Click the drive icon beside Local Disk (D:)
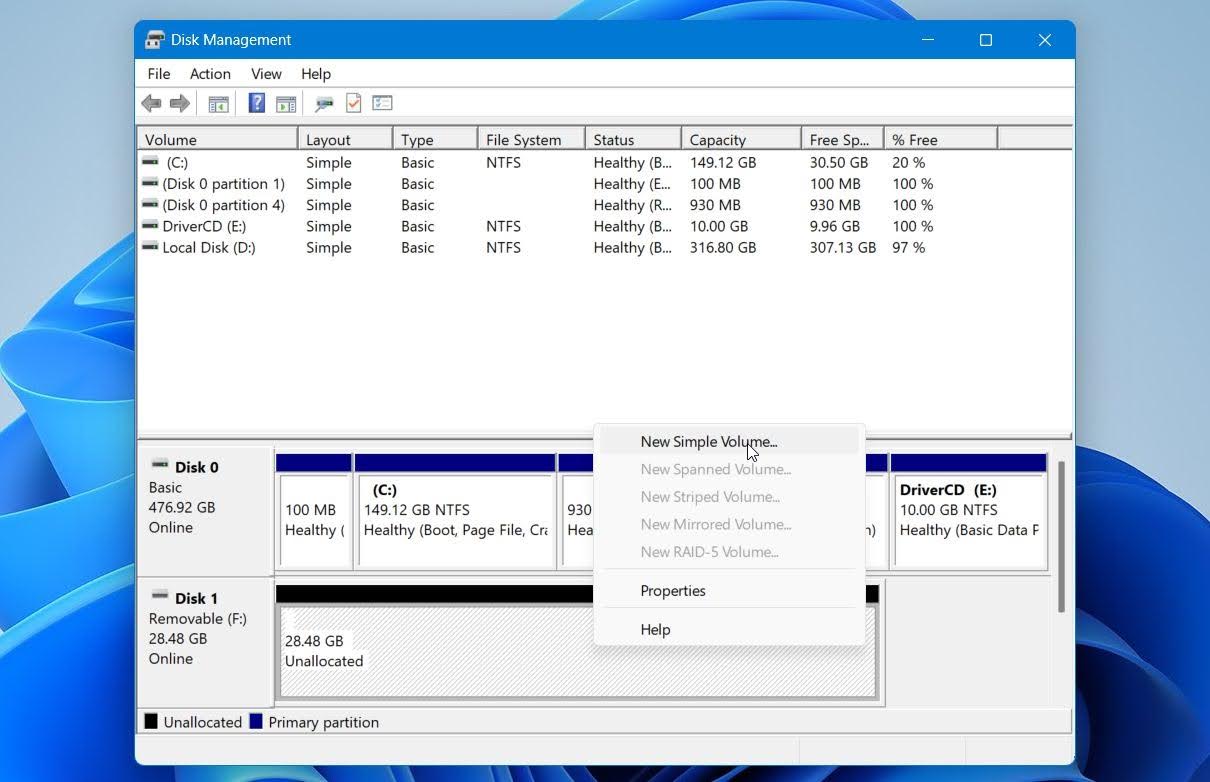The width and height of the screenshot is (1210, 782). pos(150,247)
